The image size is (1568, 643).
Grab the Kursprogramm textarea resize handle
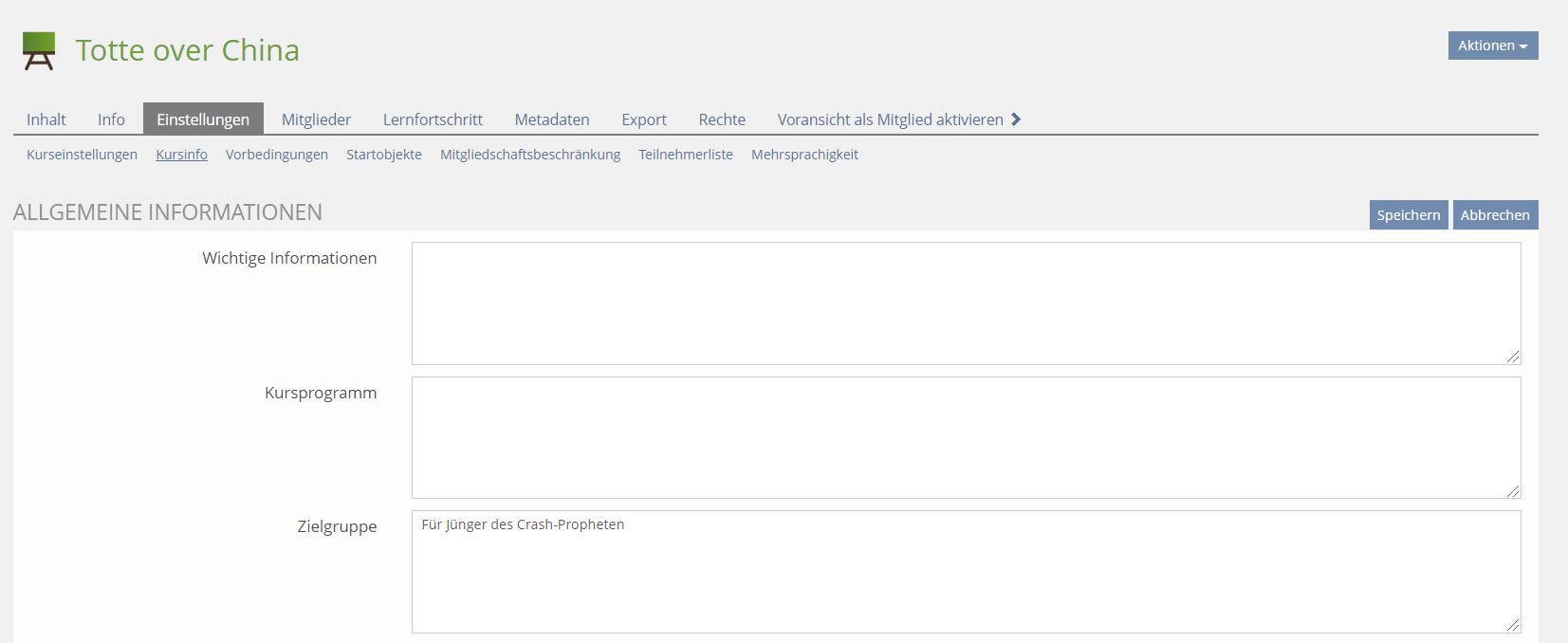pos(1512,490)
